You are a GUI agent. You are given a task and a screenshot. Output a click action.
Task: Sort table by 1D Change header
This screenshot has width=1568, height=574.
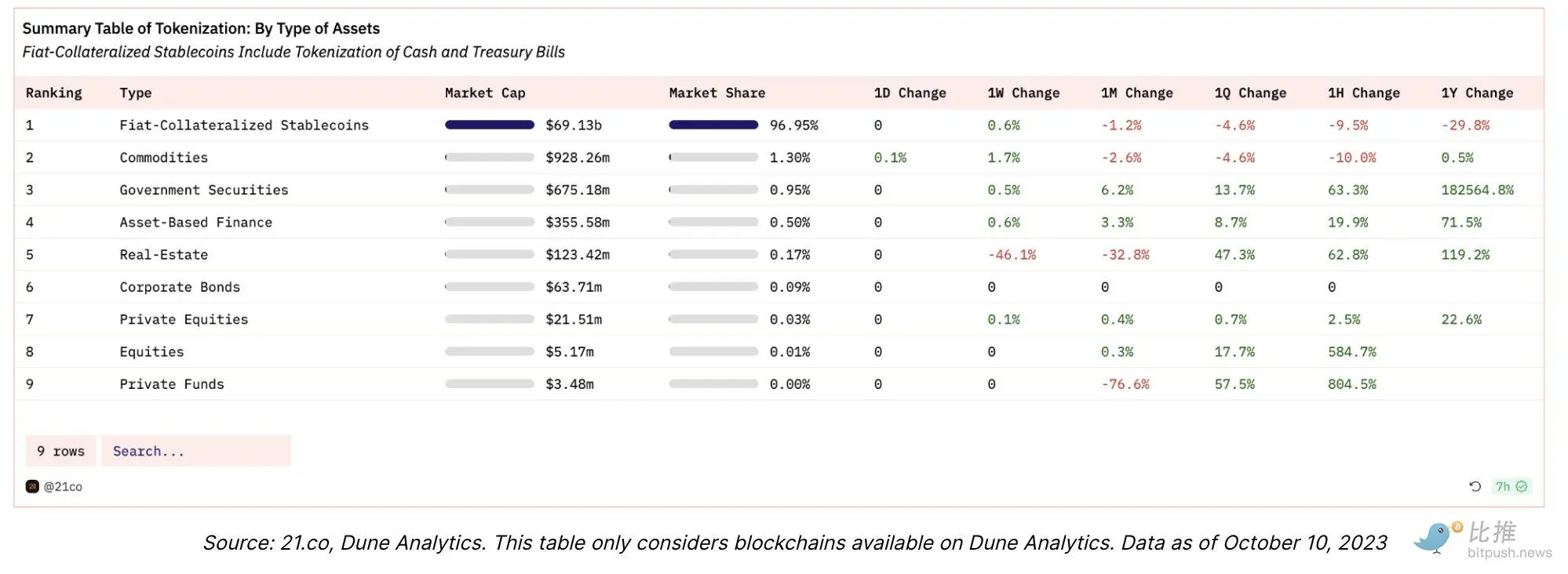(910, 93)
